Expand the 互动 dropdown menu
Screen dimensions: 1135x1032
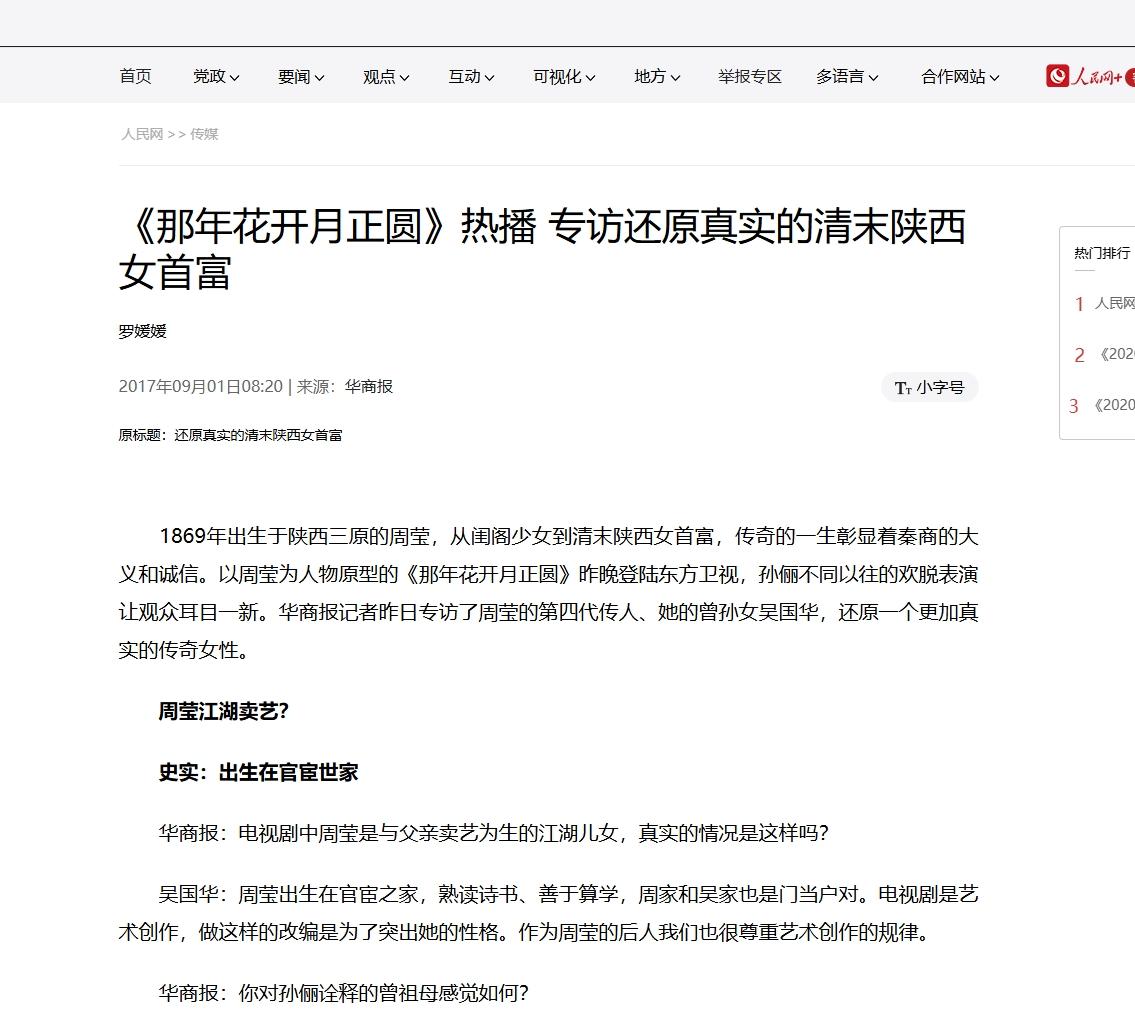pos(471,77)
